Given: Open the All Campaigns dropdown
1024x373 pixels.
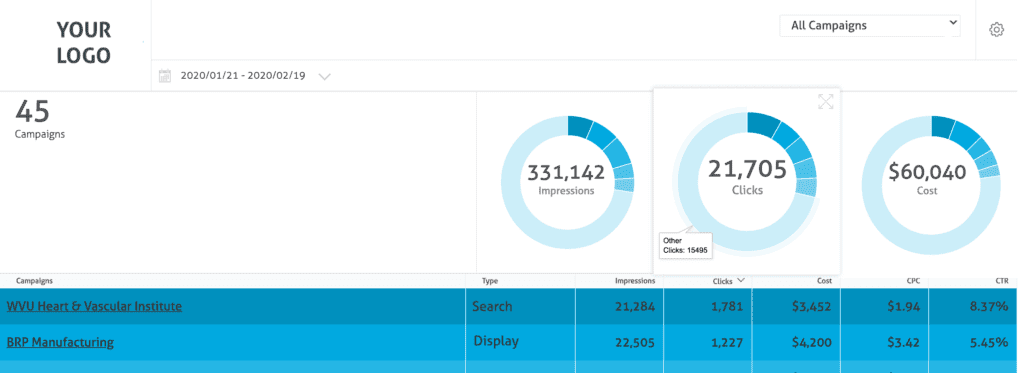Looking at the screenshot, I should [x=869, y=26].
